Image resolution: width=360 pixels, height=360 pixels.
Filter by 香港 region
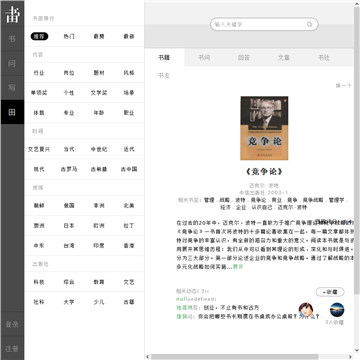click(129, 245)
